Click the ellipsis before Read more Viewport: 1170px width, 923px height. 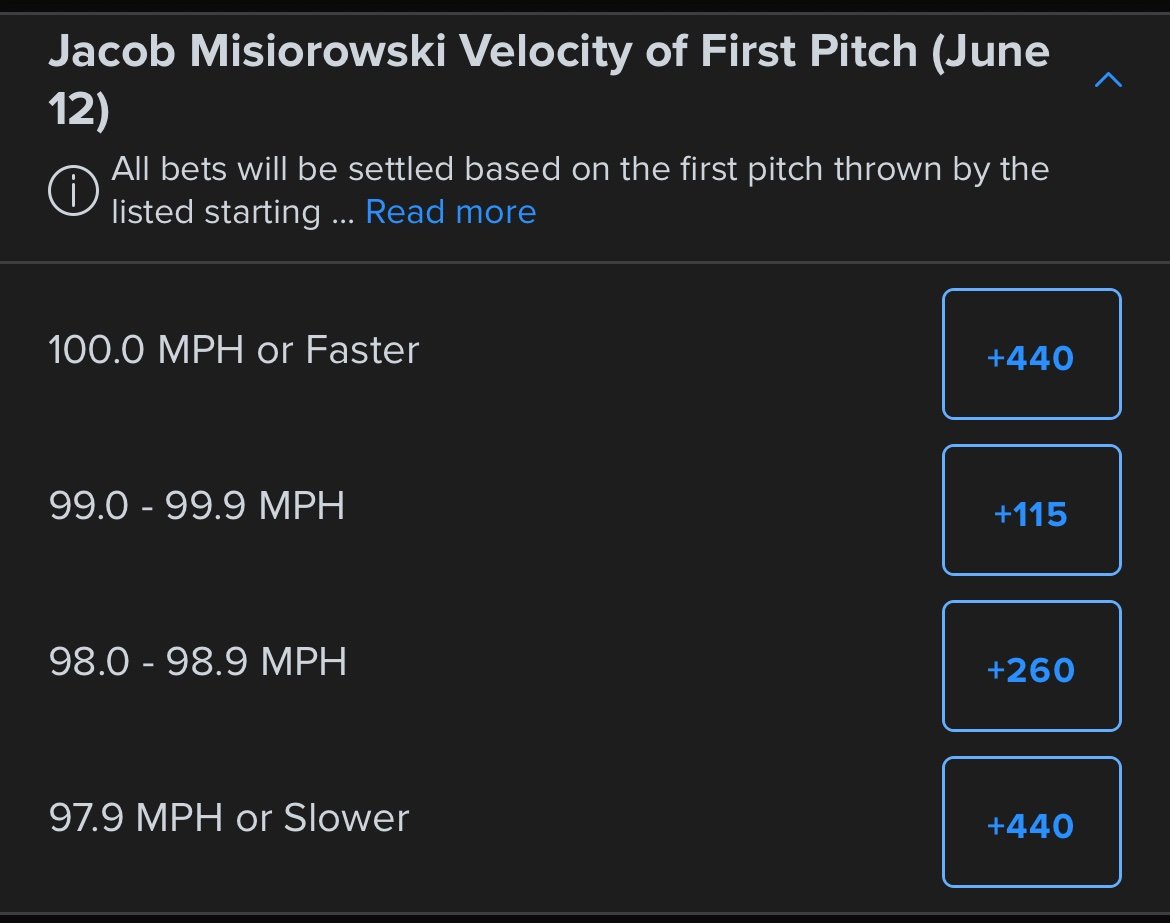click(x=343, y=213)
